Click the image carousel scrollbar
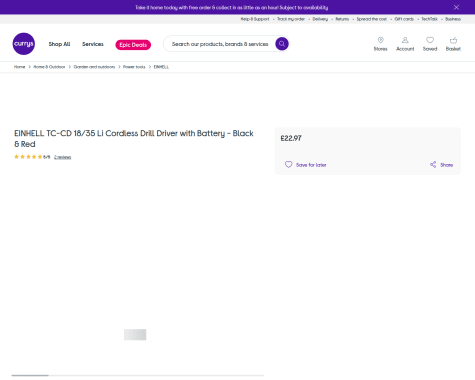The image size is (475, 380). coord(138,375)
